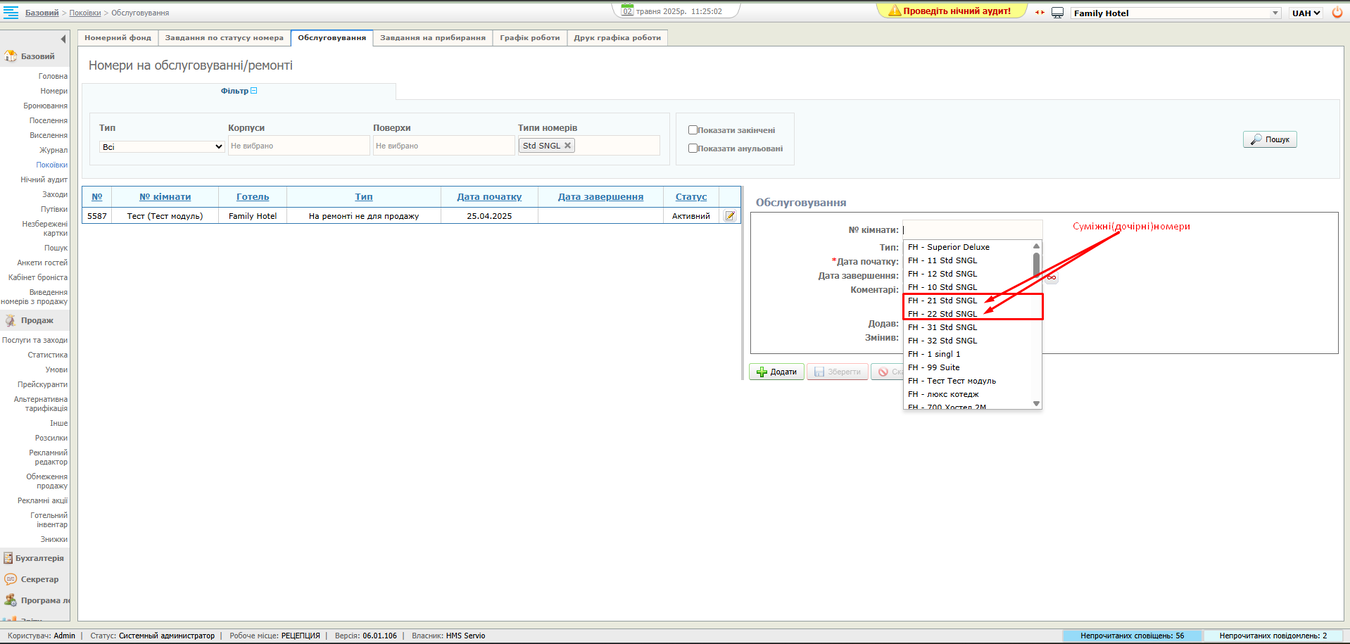Open the Тип filter dropdown
The image size is (1350, 644).
[162, 146]
